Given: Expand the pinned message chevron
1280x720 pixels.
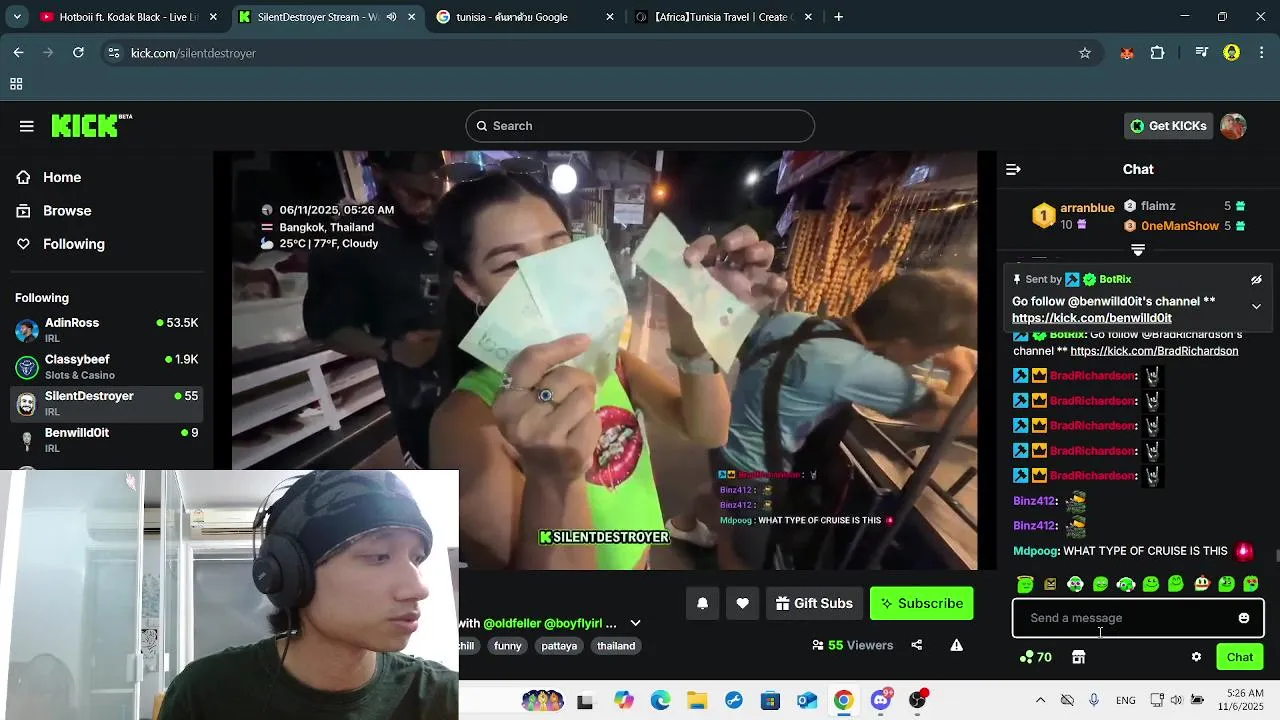Looking at the screenshot, I should point(1256,307).
